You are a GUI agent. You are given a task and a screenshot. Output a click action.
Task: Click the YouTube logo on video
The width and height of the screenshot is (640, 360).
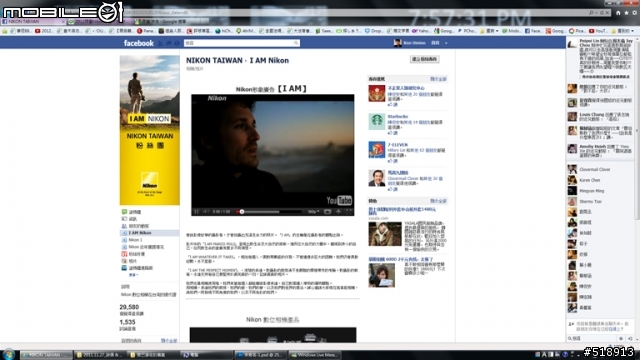pyautogui.click(x=339, y=200)
